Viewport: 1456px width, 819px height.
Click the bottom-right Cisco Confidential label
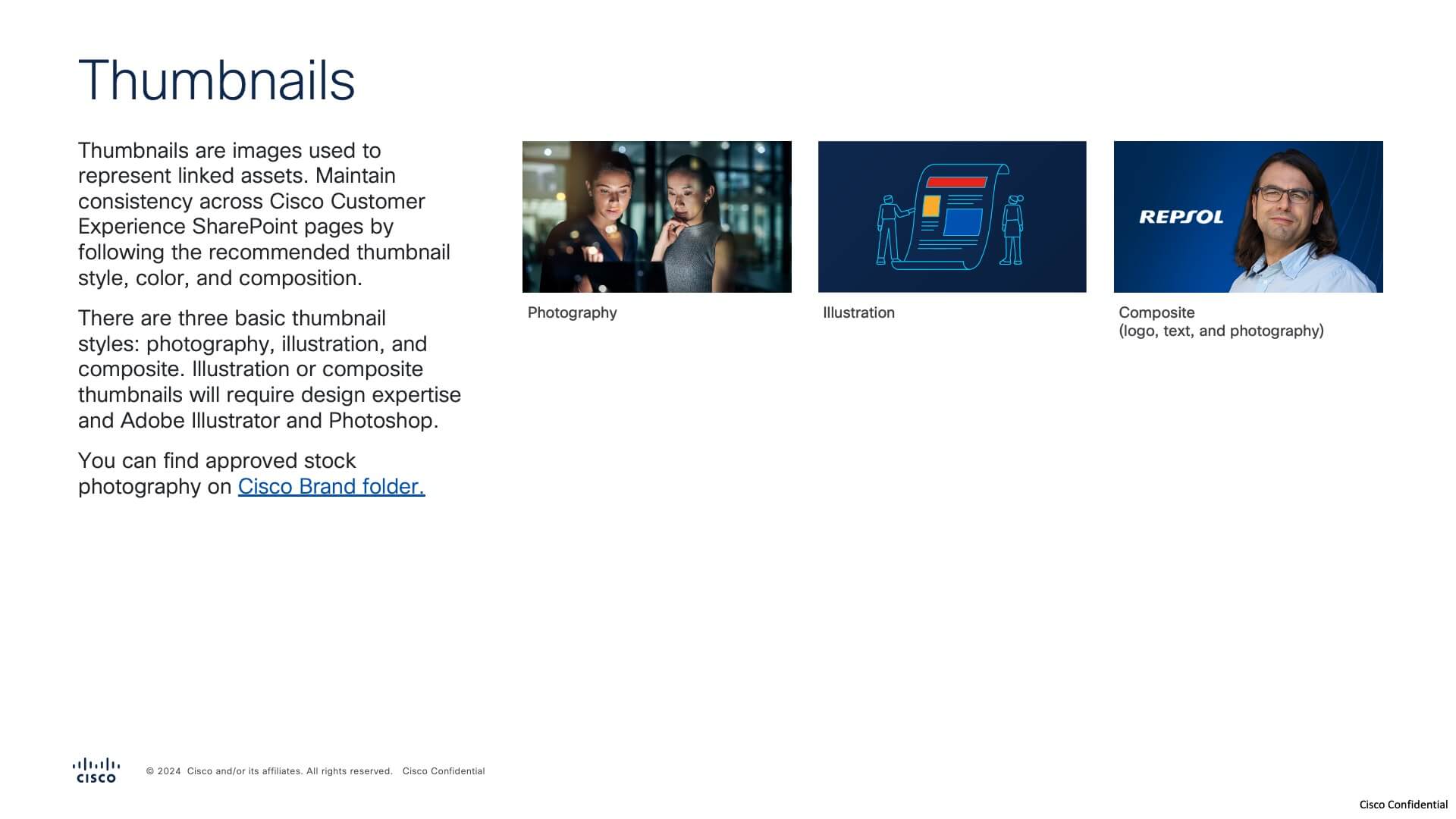(x=1403, y=805)
